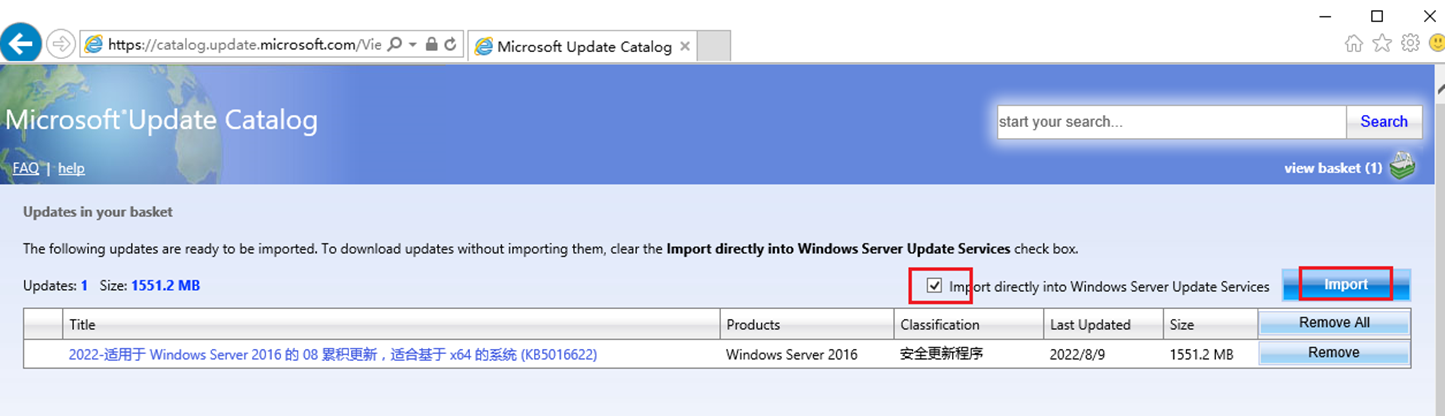
Task: Open the KB5016622 update title link
Action: click(332, 354)
